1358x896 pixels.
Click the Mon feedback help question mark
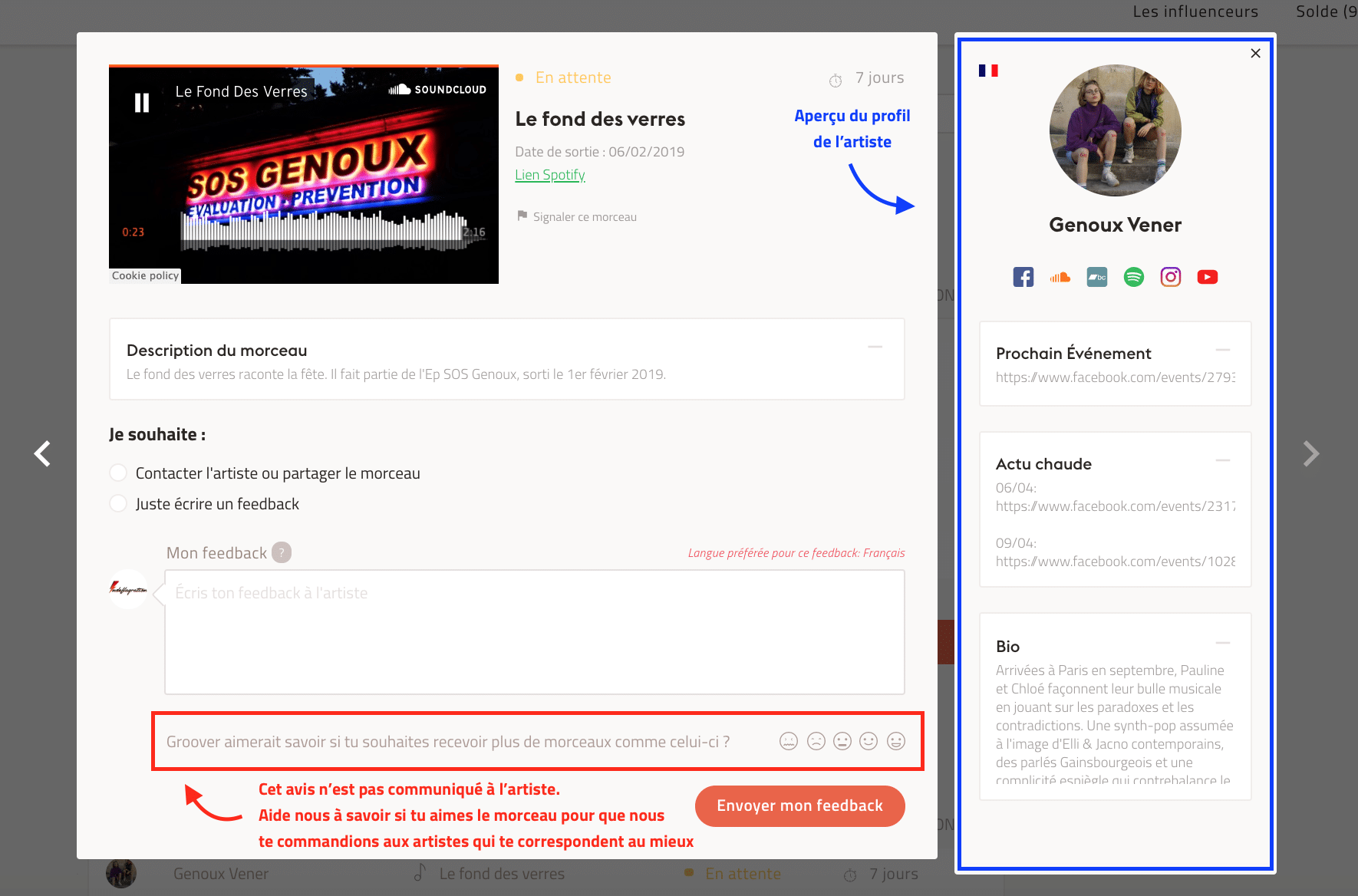coord(282,552)
